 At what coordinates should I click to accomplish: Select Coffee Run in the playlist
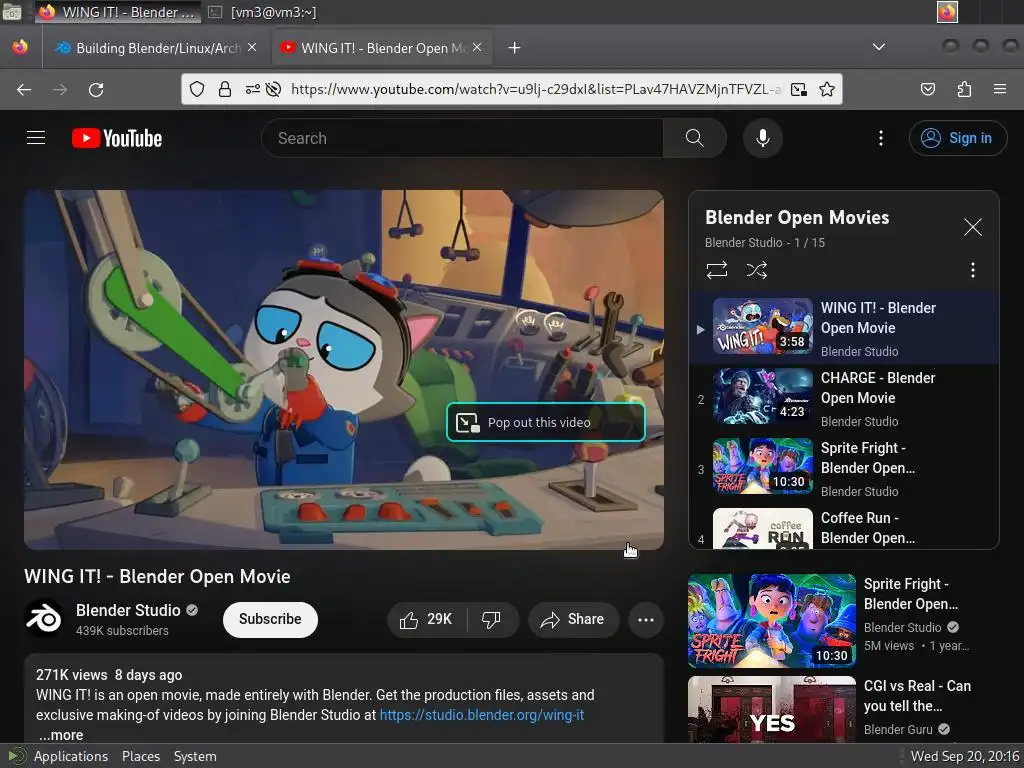pyautogui.click(x=844, y=528)
